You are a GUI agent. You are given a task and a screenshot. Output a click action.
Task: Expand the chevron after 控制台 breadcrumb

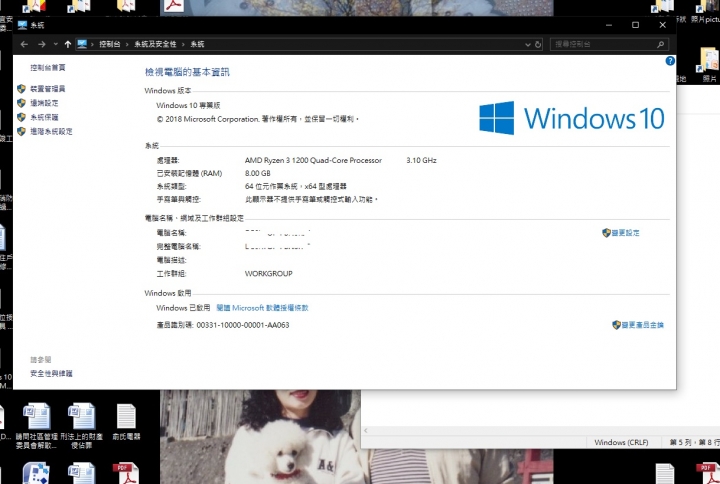[127, 44]
